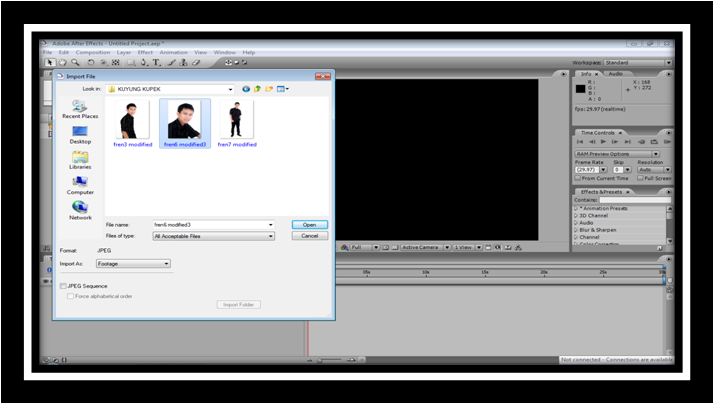Screen dimensions: 714x404
Task: Step forward one frame in Time Controls
Action: click(x=615, y=142)
